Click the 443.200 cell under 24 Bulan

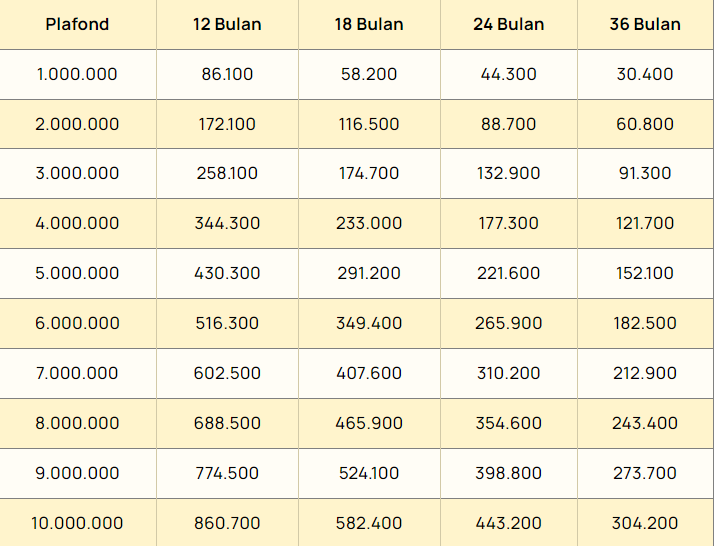(x=508, y=523)
